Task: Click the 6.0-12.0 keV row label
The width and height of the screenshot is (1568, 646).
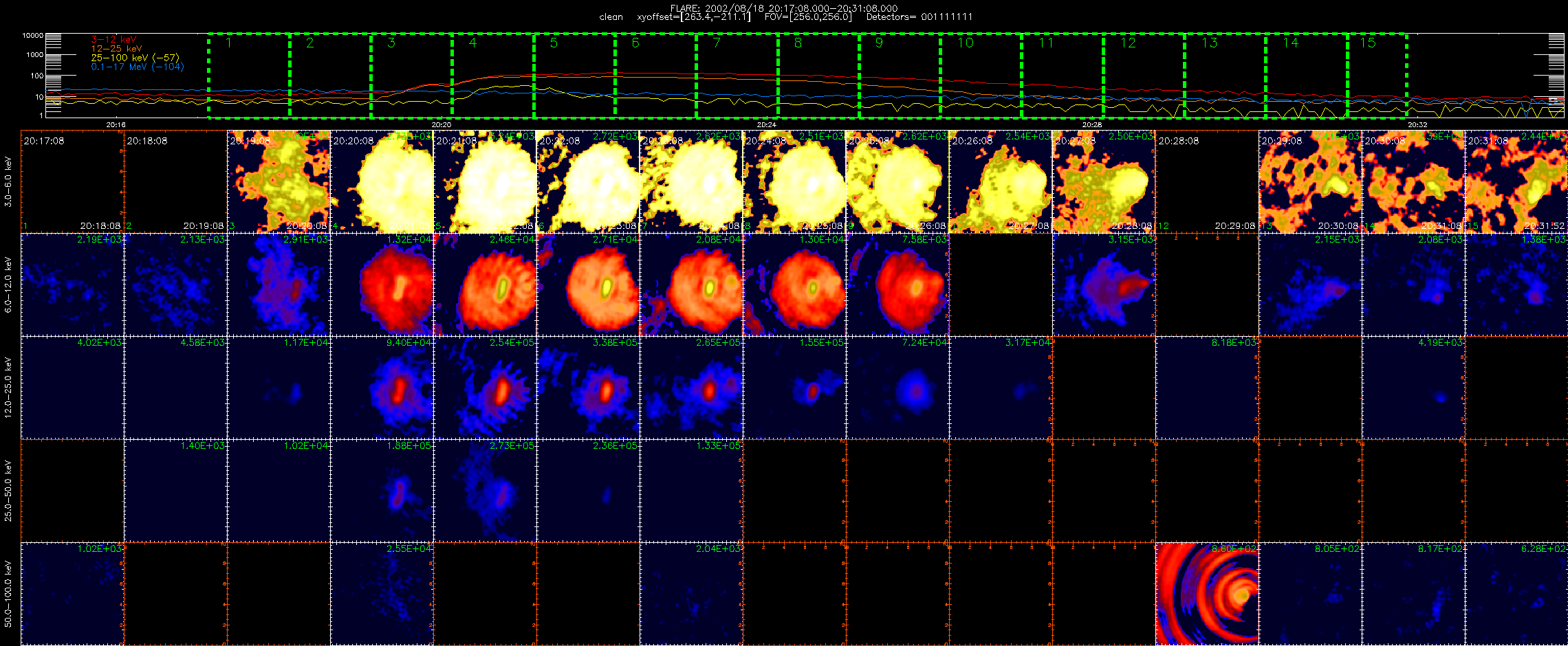Action: [x=8, y=285]
